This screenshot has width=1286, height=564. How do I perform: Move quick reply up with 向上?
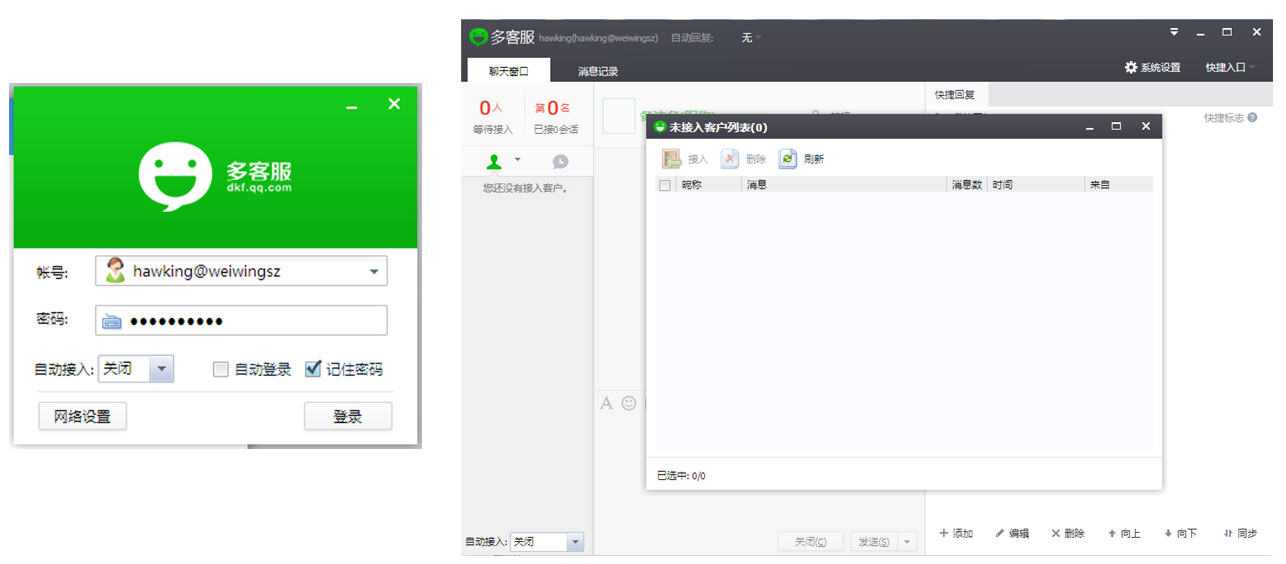pos(1124,533)
